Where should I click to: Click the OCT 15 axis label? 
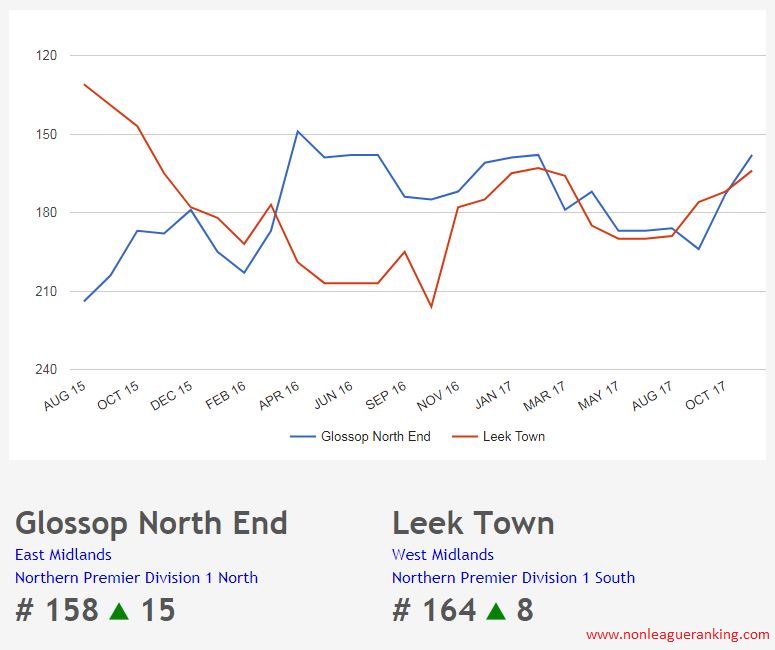[118, 396]
